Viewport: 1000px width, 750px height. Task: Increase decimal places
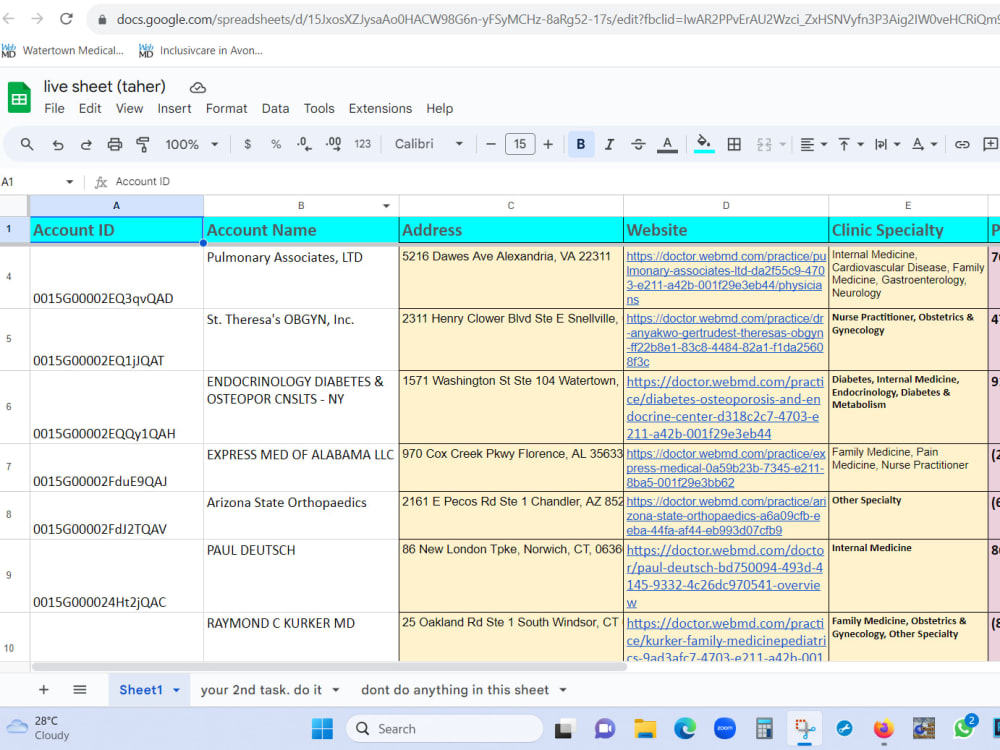(332, 143)
